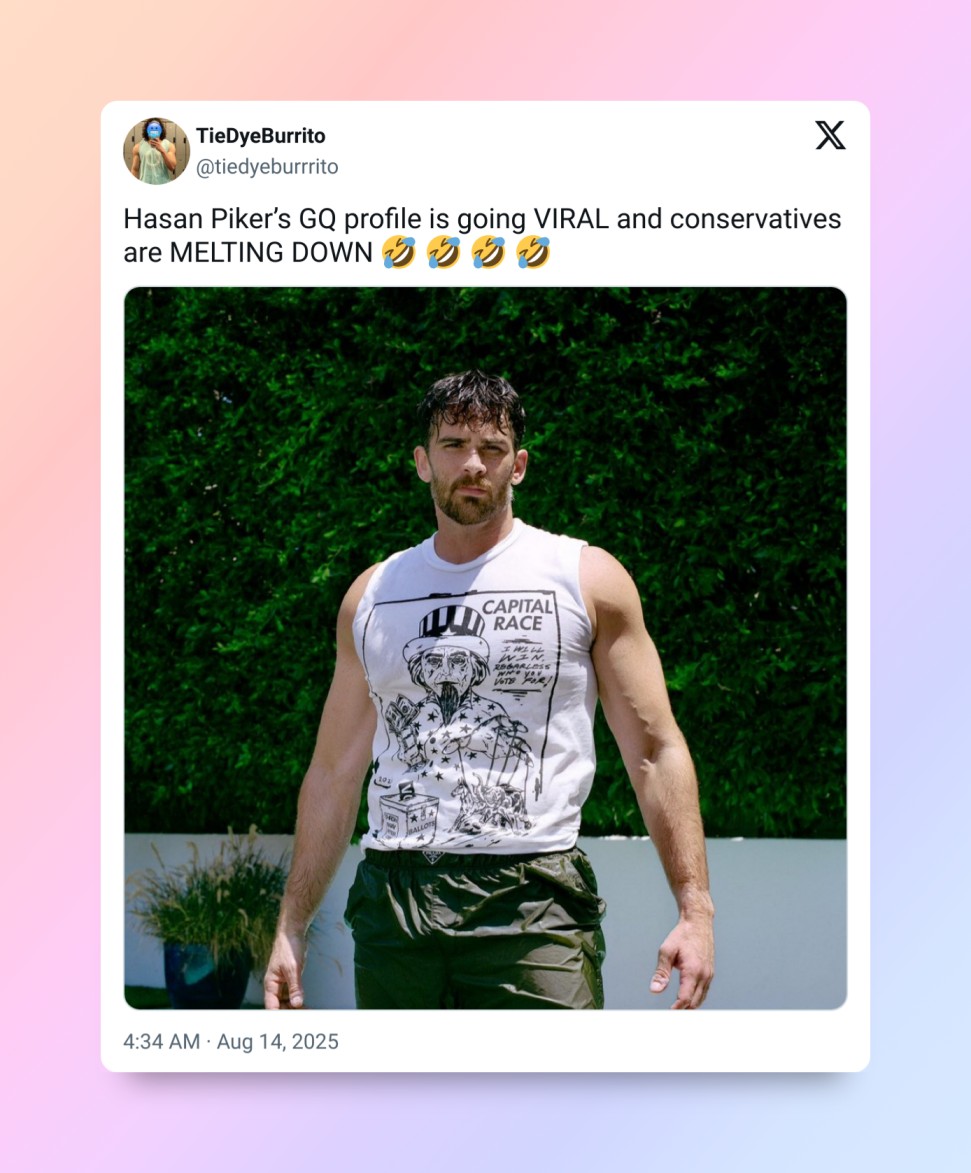
Task: Click the TieDyeBurrito display name
Action: pos(260,136)
